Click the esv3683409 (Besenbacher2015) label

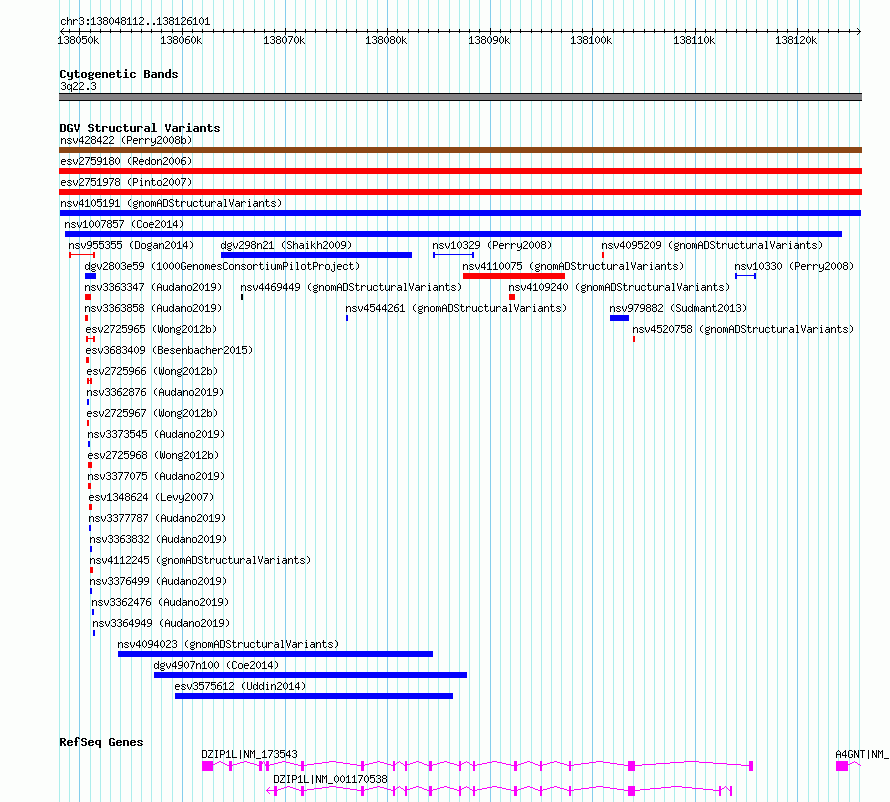click(169, 350)
